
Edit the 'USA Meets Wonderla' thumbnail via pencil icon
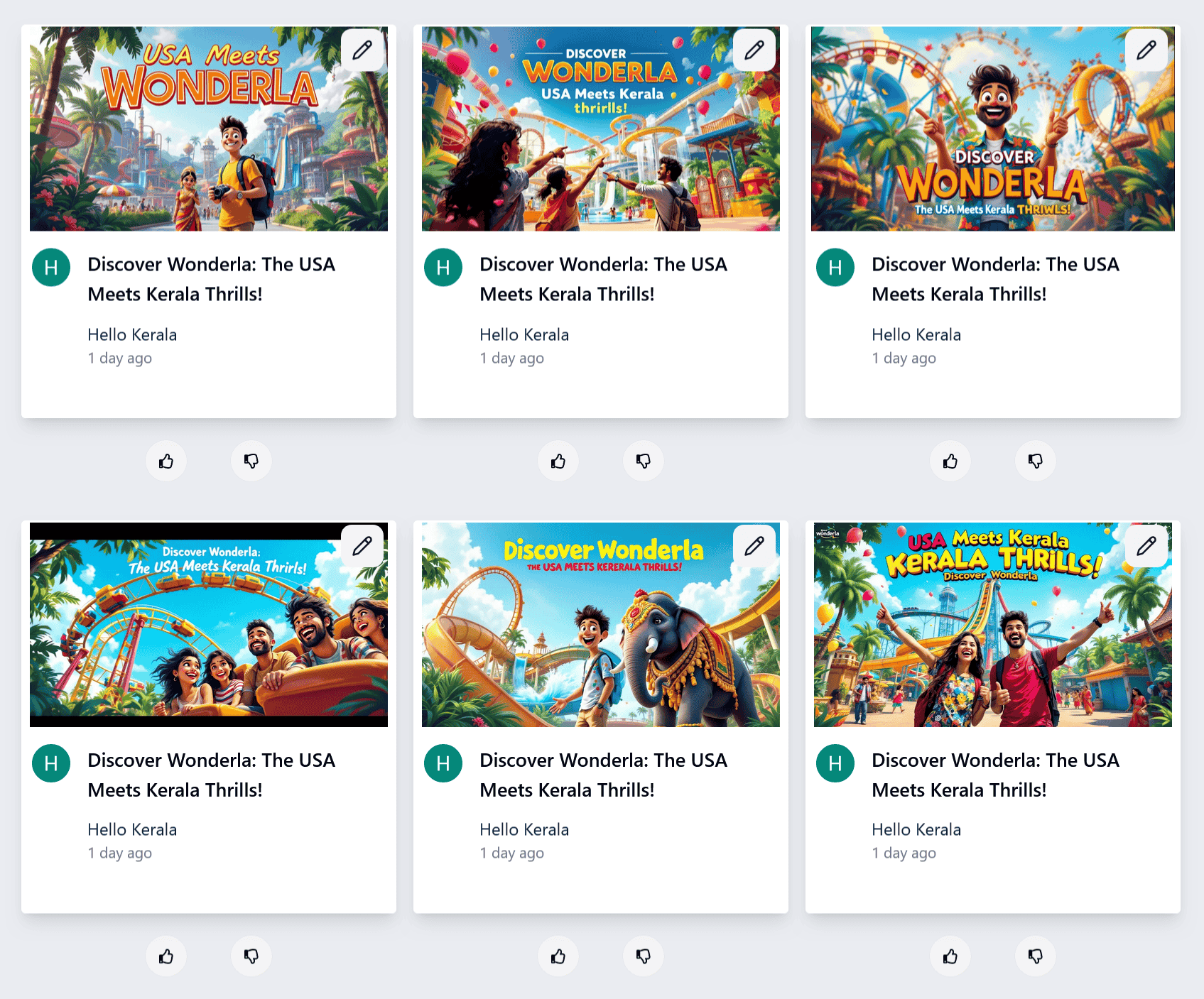[362, 50]
